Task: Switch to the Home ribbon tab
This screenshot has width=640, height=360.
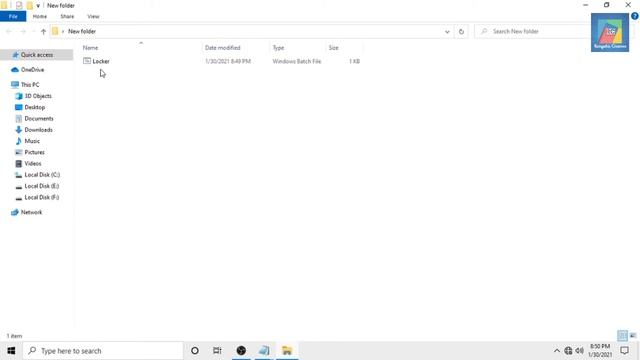Action: coord(40,16)
